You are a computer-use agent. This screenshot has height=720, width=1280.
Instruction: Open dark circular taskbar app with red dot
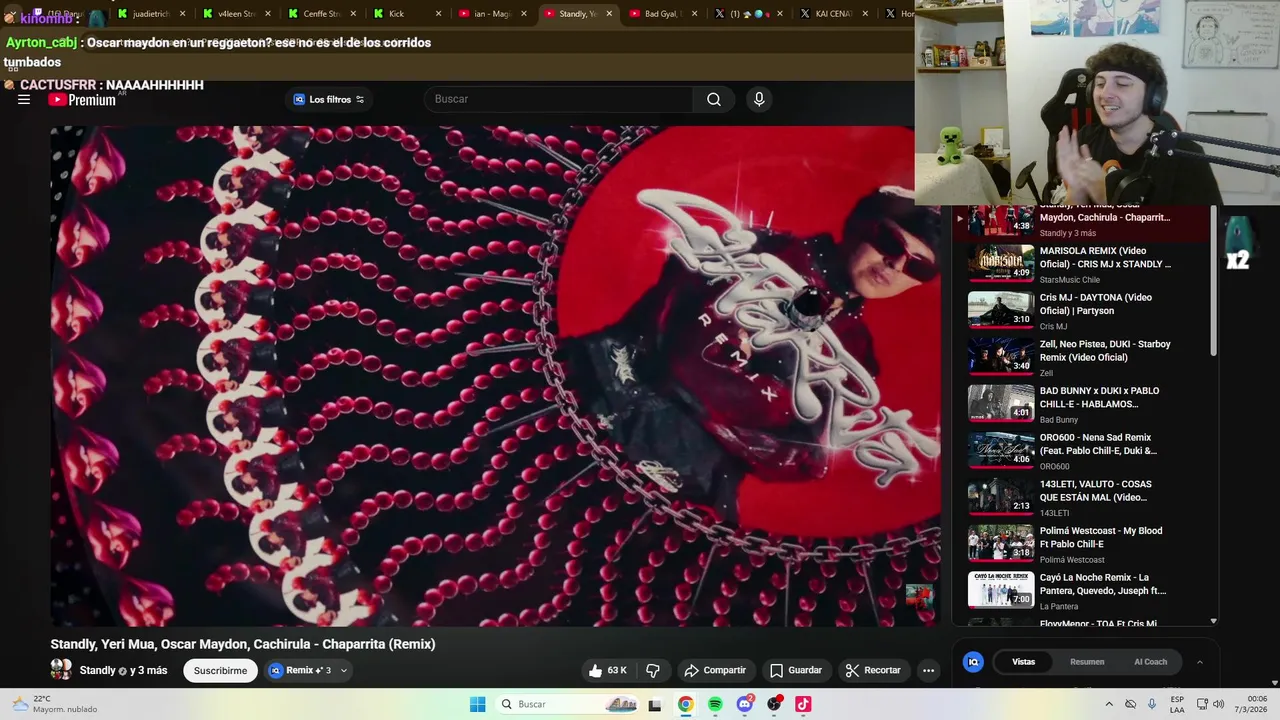coord(774,704)
